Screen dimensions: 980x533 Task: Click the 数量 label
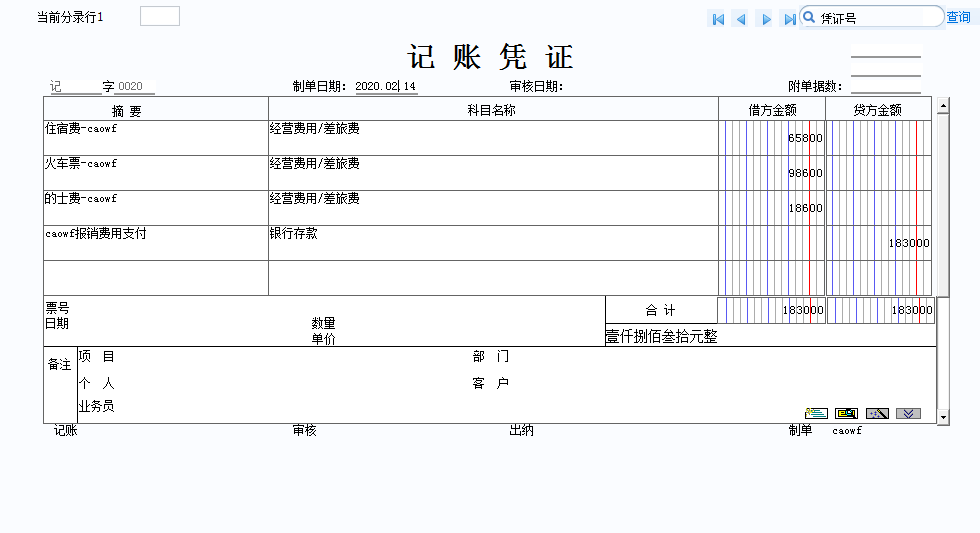tap(323, 323)
